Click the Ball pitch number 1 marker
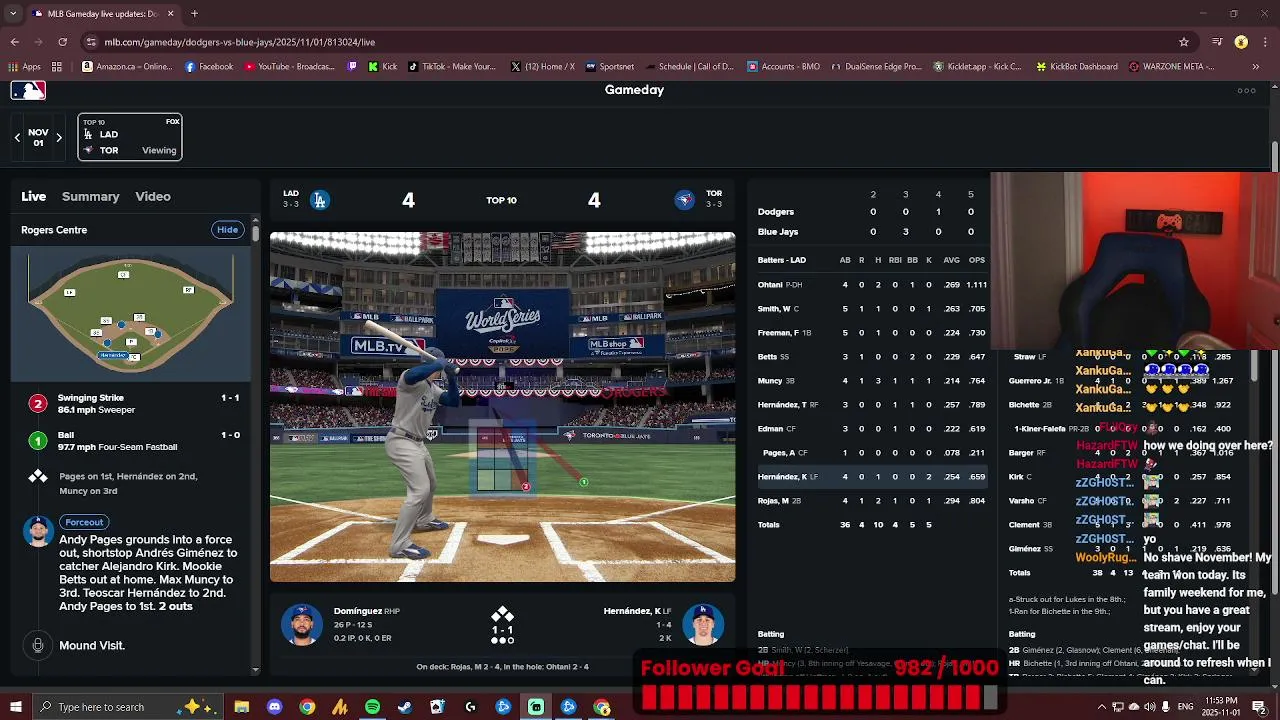The height and width of the screenshot is (720, 1280). pos(38,441)
